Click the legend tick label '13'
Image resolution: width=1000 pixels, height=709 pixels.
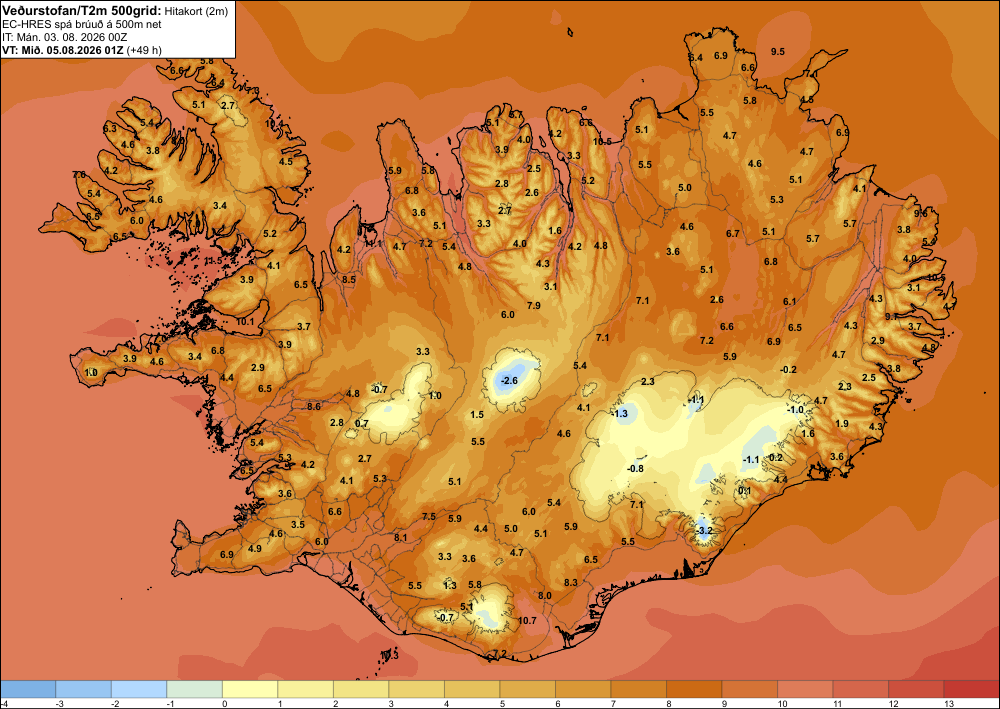[x=948, y=703]
